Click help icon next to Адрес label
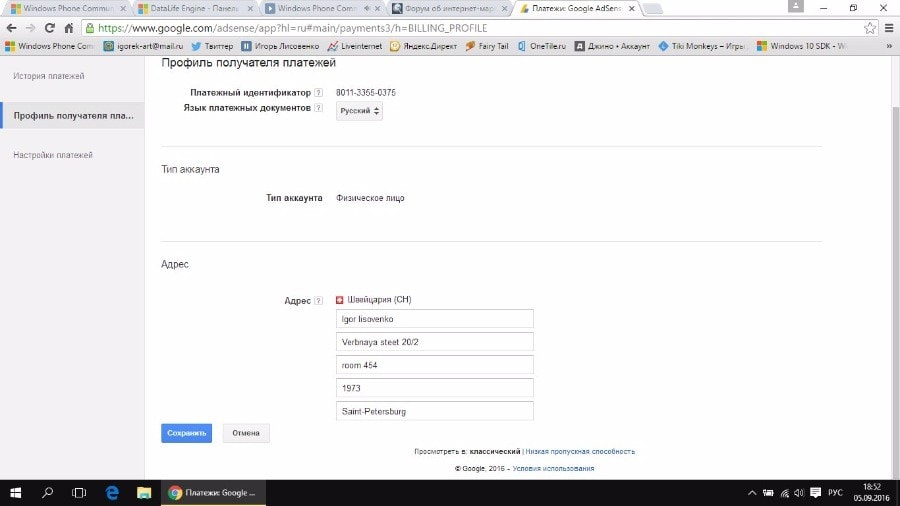Screen dimensions: 900x506 click(x=319, y=301)
